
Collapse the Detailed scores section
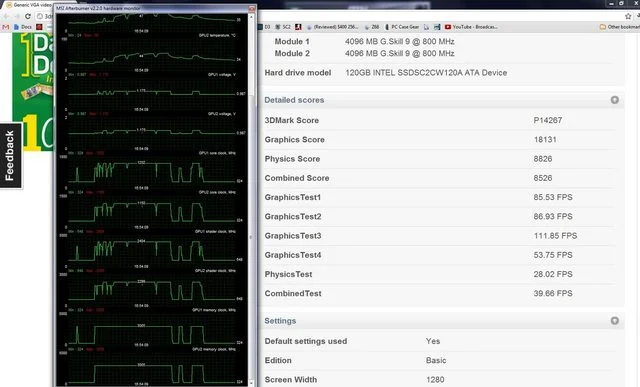coord(615,100)
